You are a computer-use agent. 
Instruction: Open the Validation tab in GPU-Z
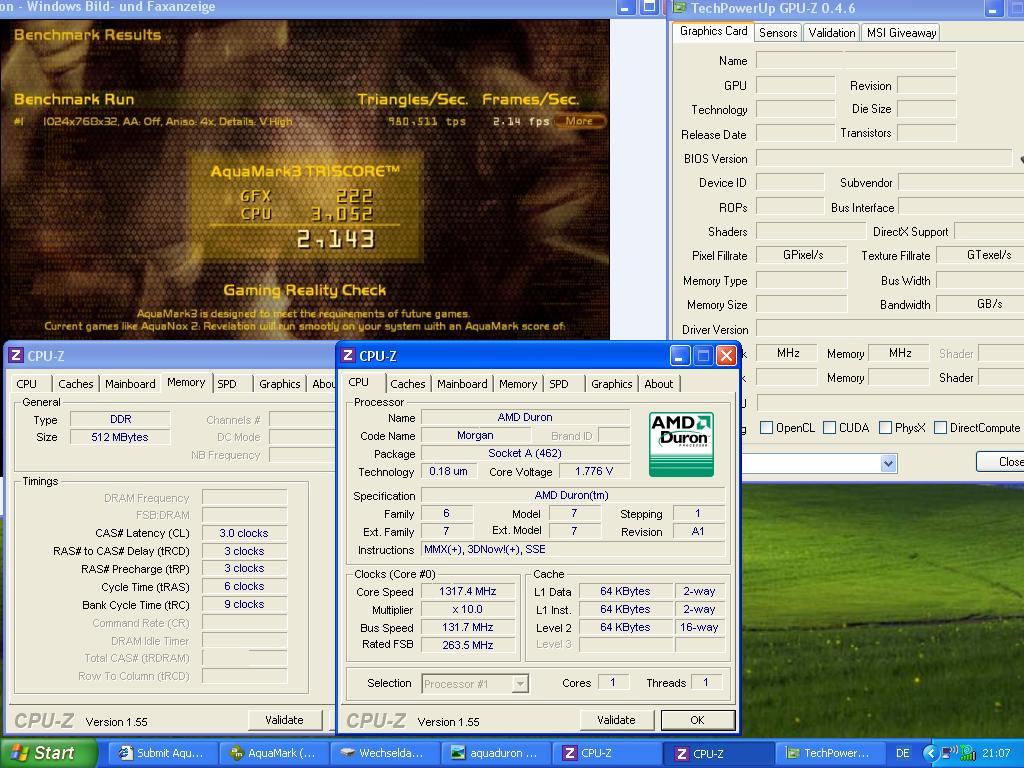831,33
